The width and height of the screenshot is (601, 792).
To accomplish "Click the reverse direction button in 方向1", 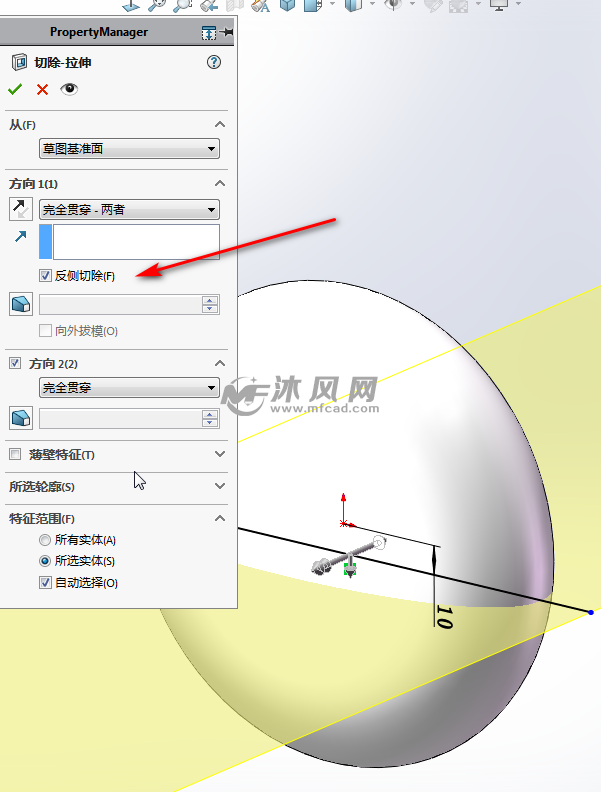I will [x=21, y=209].
